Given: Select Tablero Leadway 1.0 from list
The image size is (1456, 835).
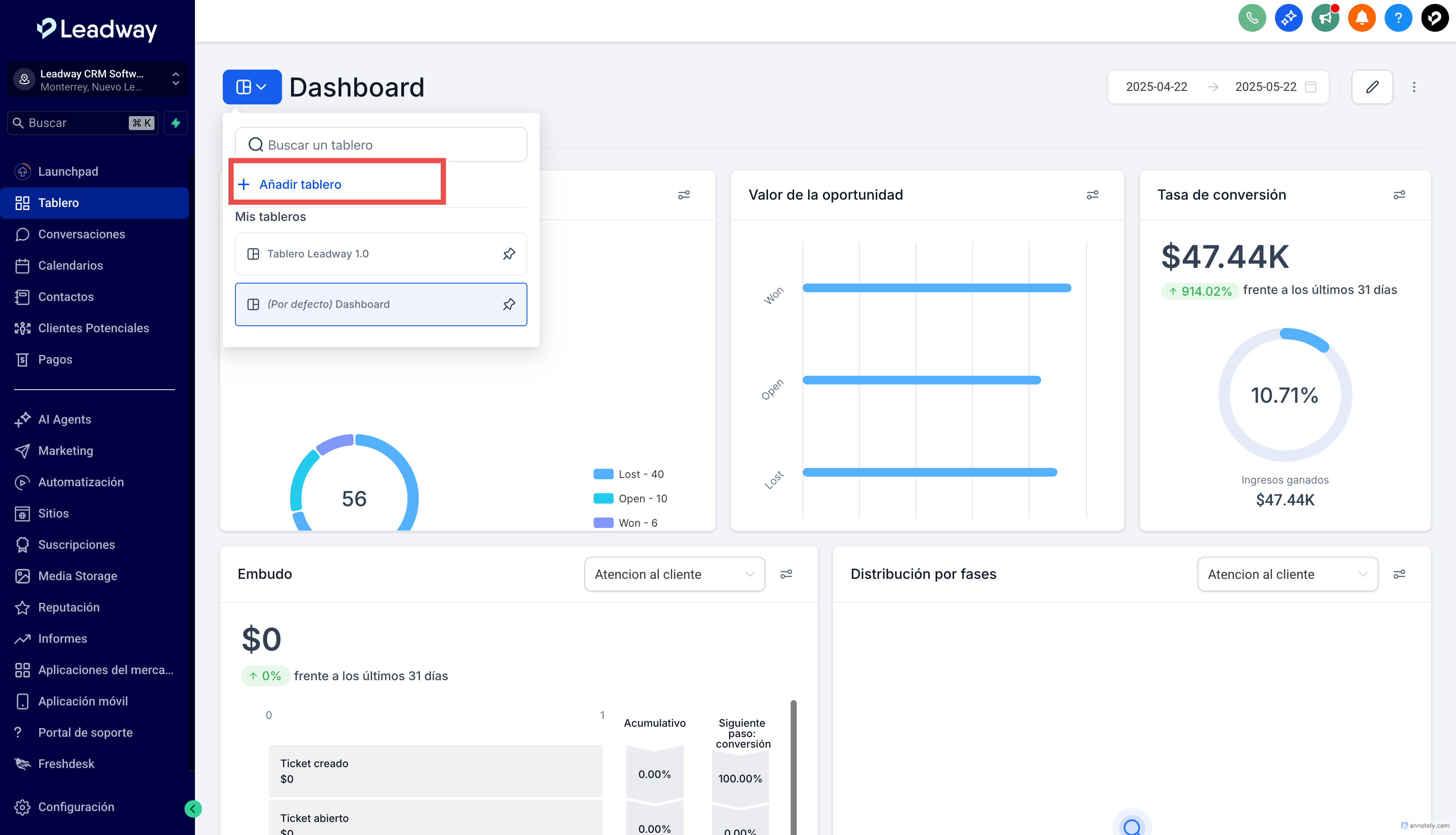Looking at the screenshot, I should (318, 254).
